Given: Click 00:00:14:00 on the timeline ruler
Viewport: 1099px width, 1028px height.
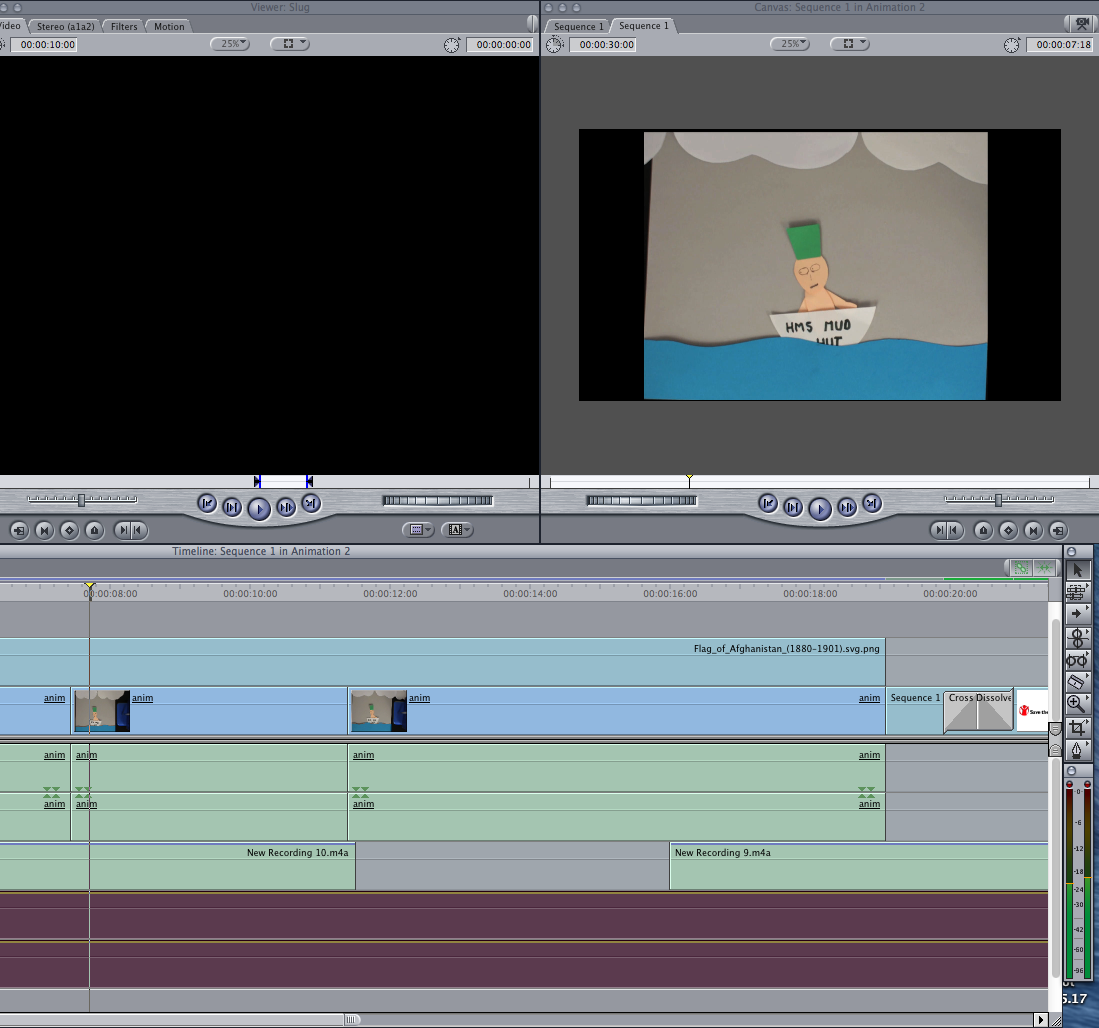Looking at the screenshot, I should pos(530,594).
